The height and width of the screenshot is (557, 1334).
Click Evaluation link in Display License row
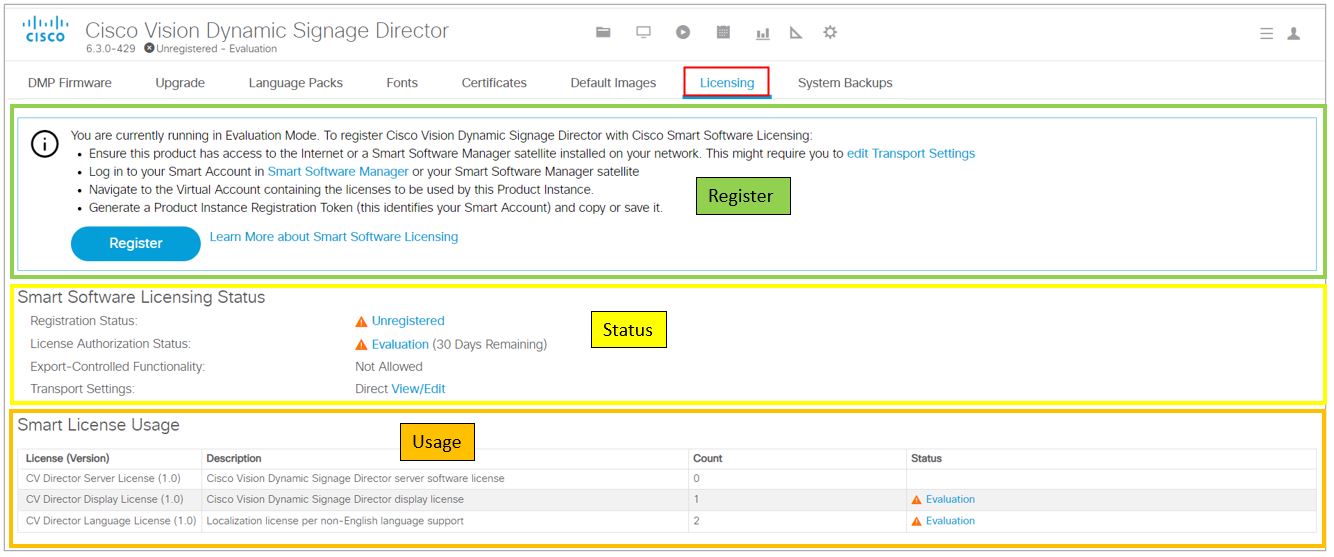[950, 499]
